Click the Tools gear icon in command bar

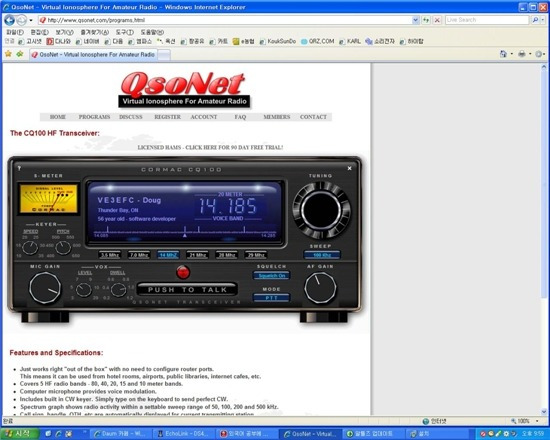(539, 54)
